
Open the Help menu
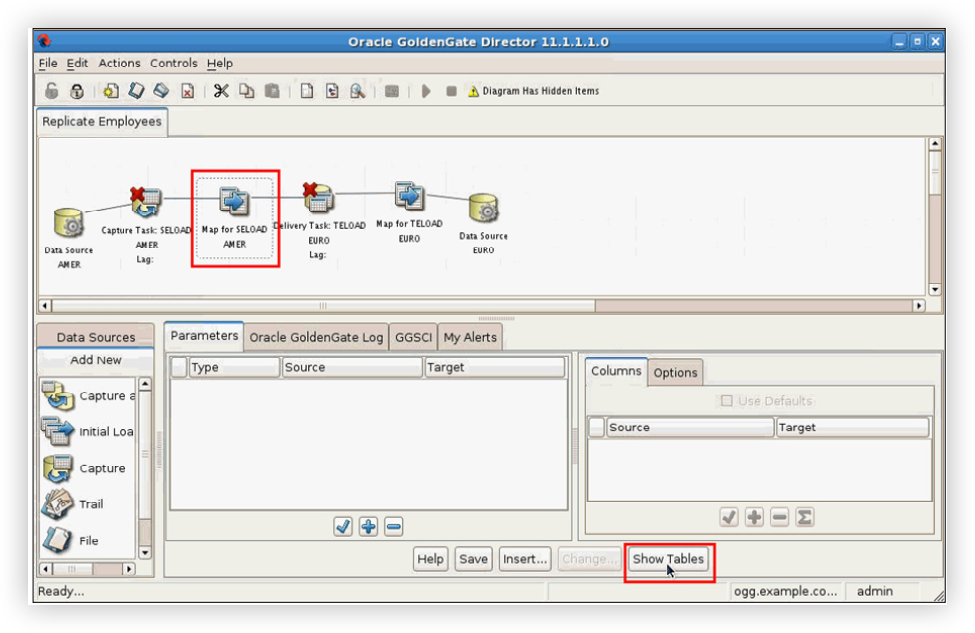[x=219, y=63]
